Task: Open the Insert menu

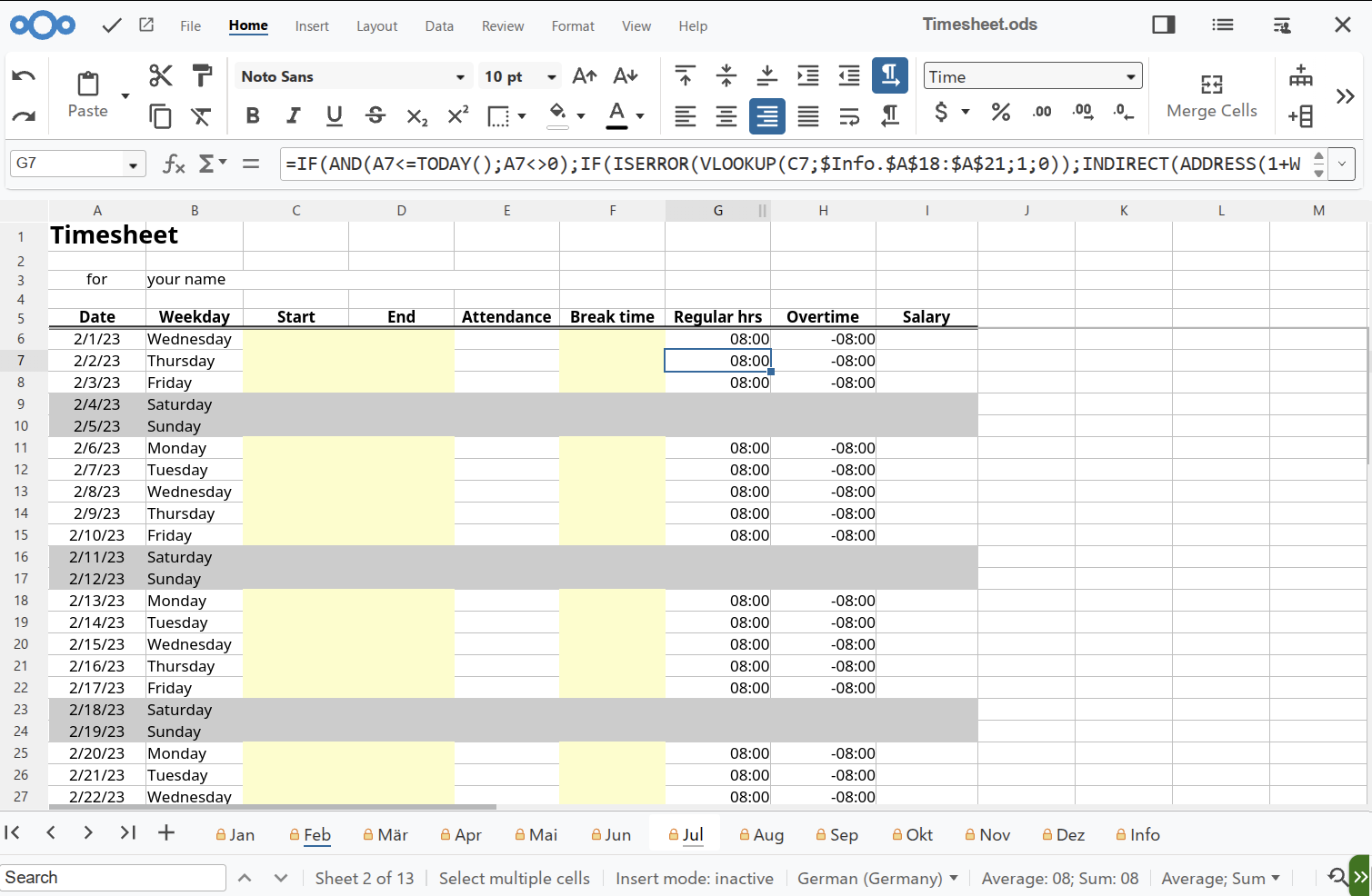Action: click(x=312, y=25)
